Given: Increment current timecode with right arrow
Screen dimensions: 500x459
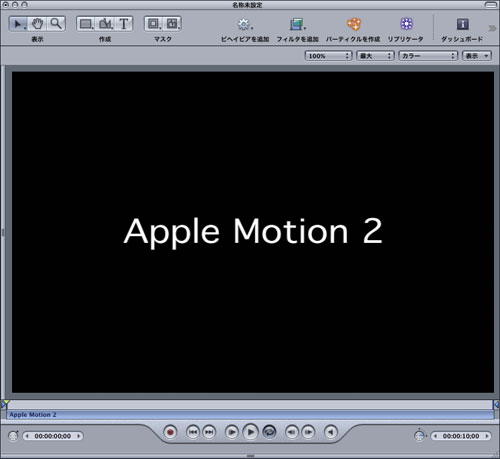Looking at the screenshot, I should coord(79,436).
